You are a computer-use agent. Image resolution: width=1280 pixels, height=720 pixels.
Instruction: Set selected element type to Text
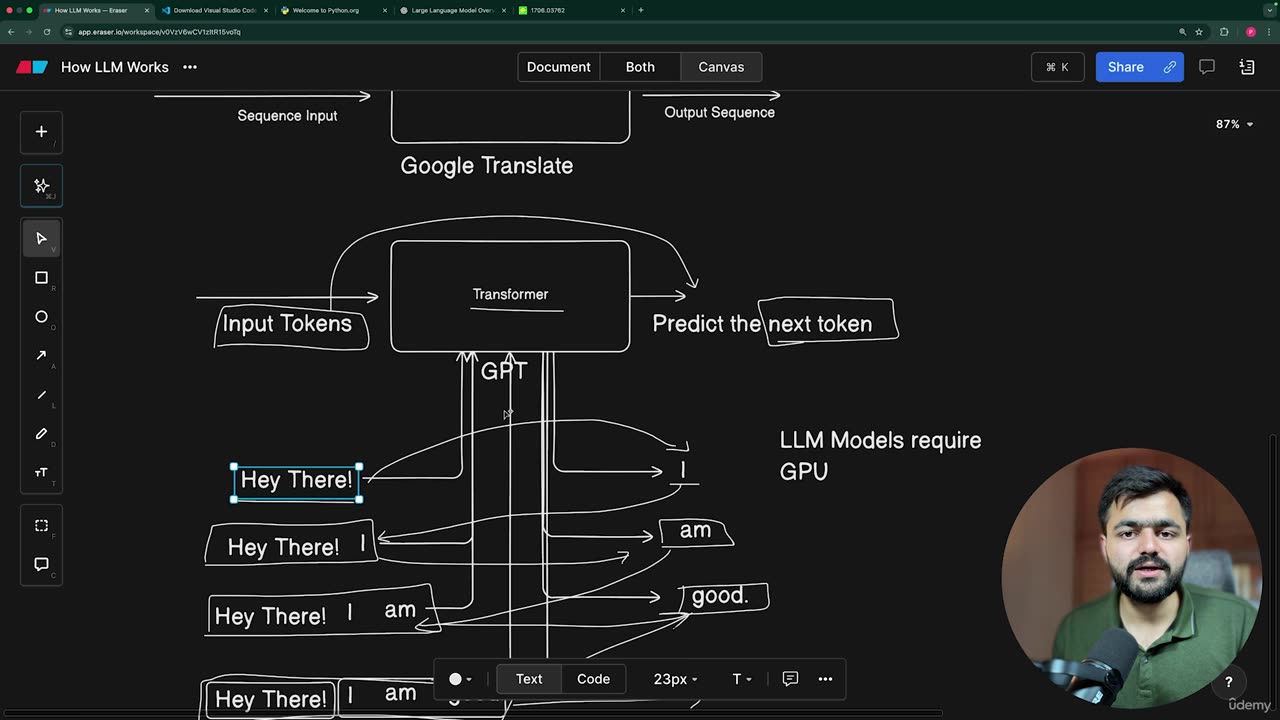[529, 679]
